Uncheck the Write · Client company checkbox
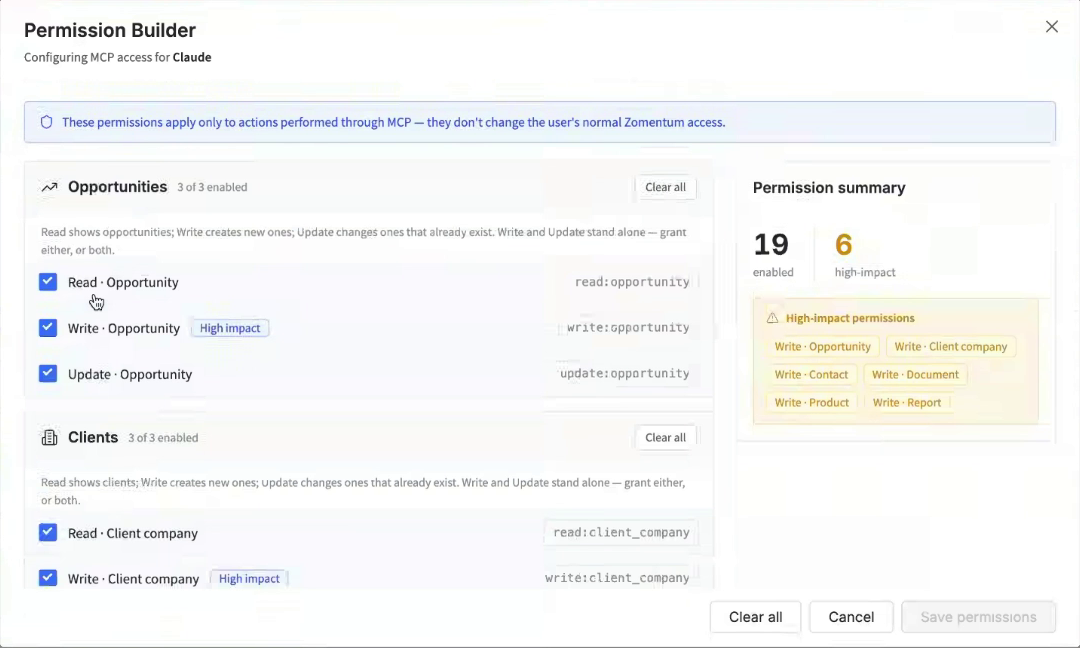 click(x=48, y=578)
